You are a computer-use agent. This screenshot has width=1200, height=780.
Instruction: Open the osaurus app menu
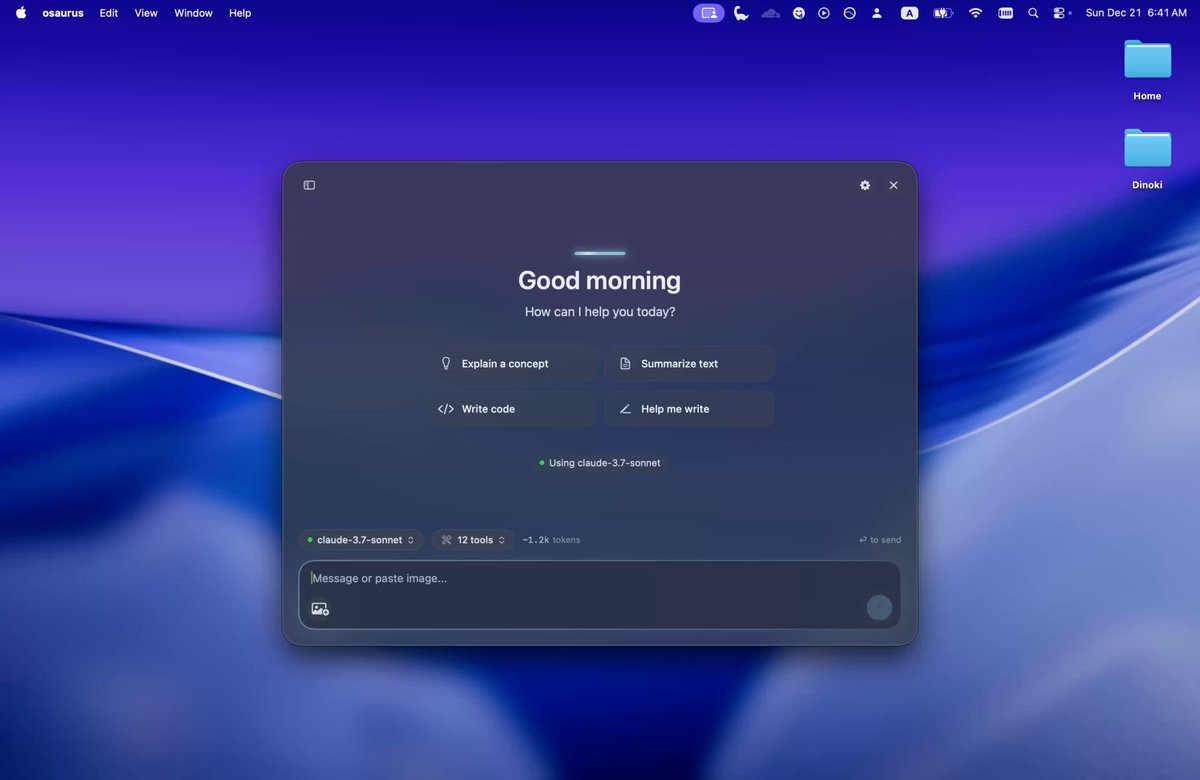tap(63, 13)
